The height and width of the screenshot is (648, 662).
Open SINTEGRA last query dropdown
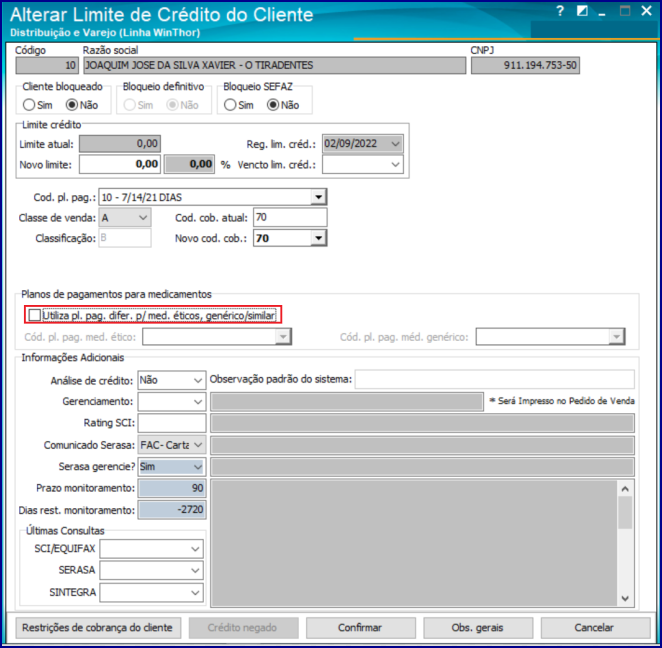click(x=195, y=592)
